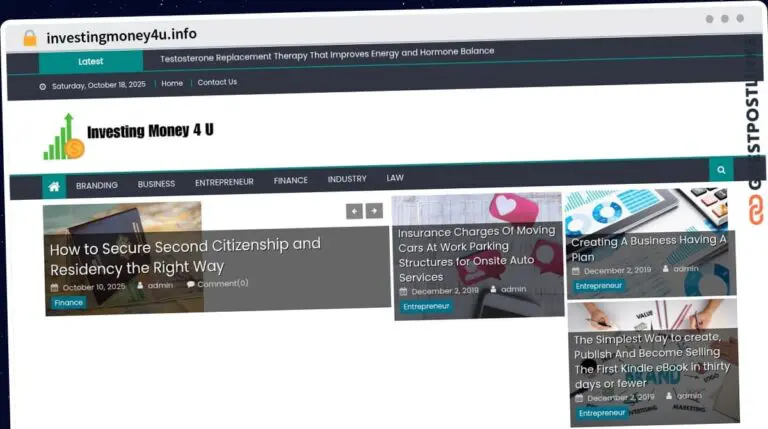The image size is (768, 429).
Task: Click the admin author link on citizenship post
Action: 160,285
